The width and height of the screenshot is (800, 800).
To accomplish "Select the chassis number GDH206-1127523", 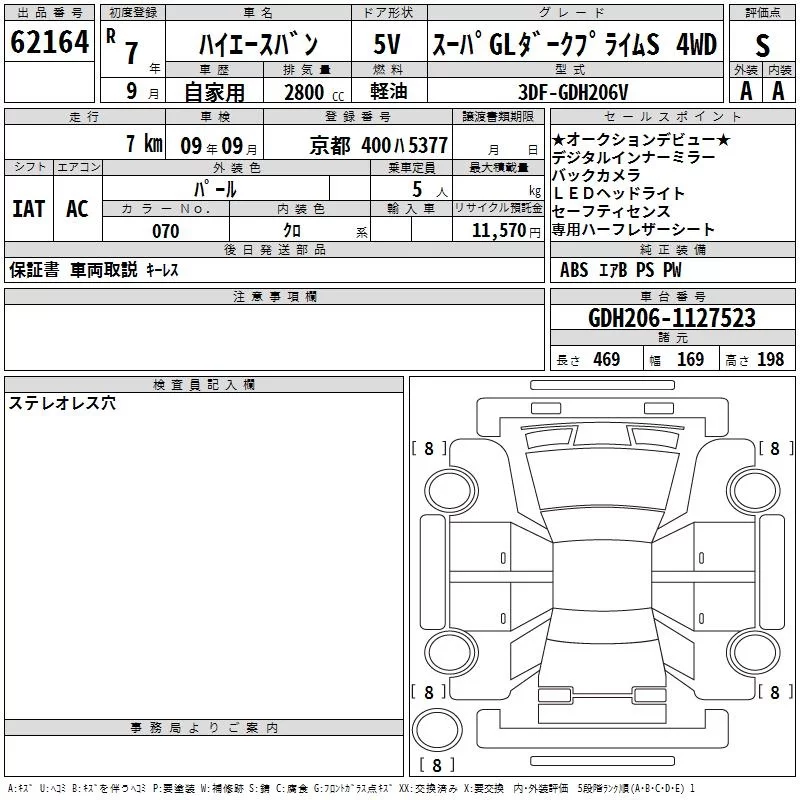I will coord(672,319).
